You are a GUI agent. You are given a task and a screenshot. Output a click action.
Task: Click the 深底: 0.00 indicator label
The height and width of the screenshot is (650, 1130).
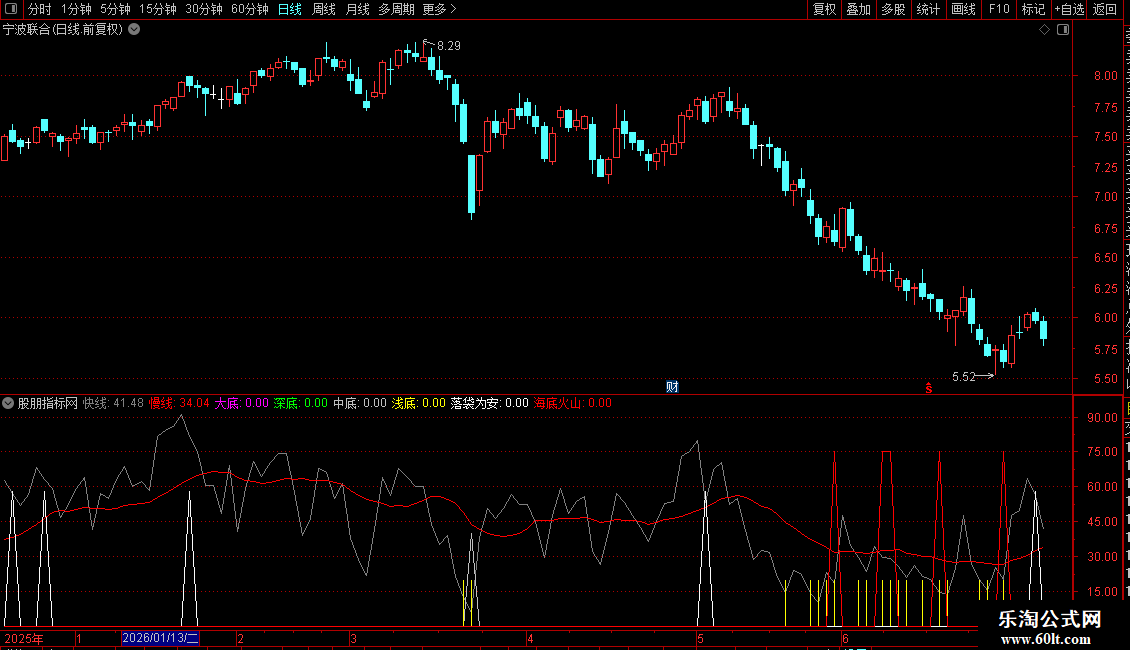pos(301,404)
